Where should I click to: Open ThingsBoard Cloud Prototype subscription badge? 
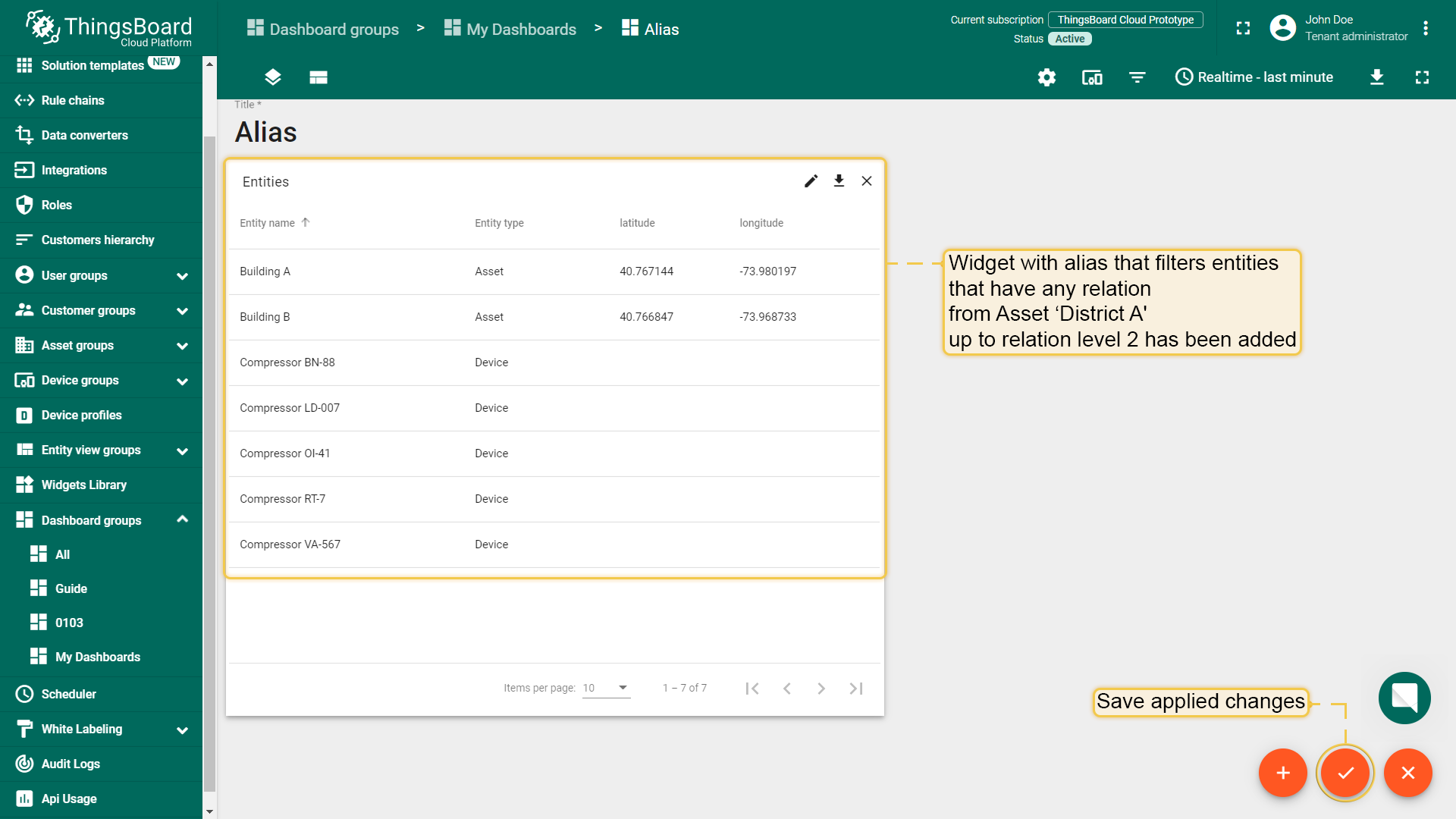pyautogui.click(x=1125, y=20)
